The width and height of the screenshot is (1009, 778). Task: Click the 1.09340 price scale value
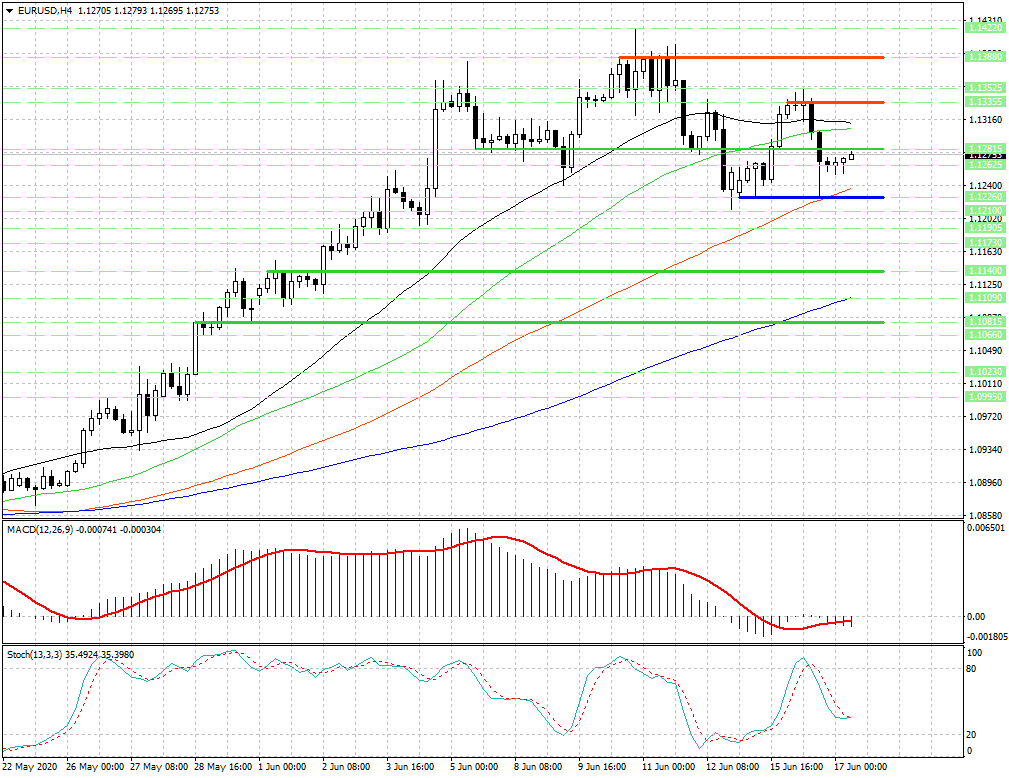[x=985, y=450]
